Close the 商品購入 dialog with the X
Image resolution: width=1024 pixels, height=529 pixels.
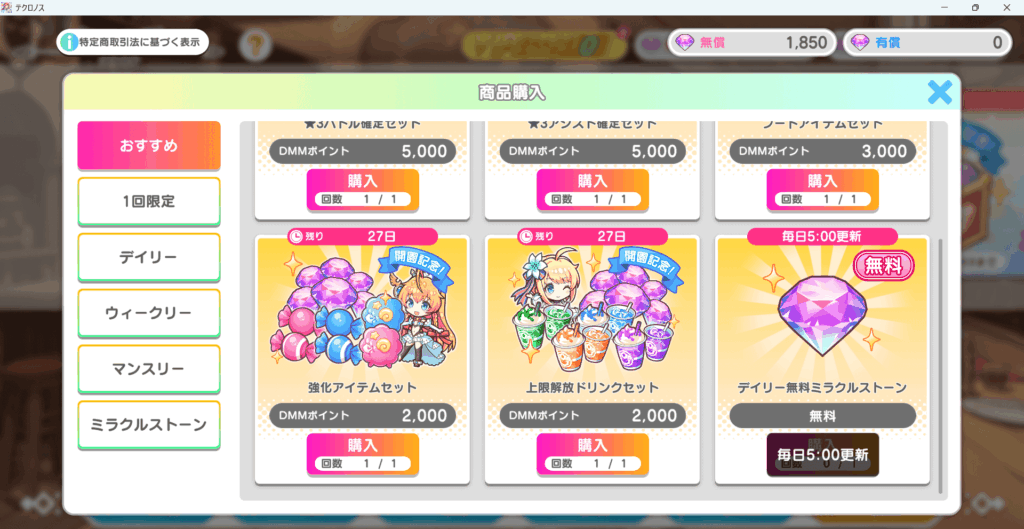(940, 93)
